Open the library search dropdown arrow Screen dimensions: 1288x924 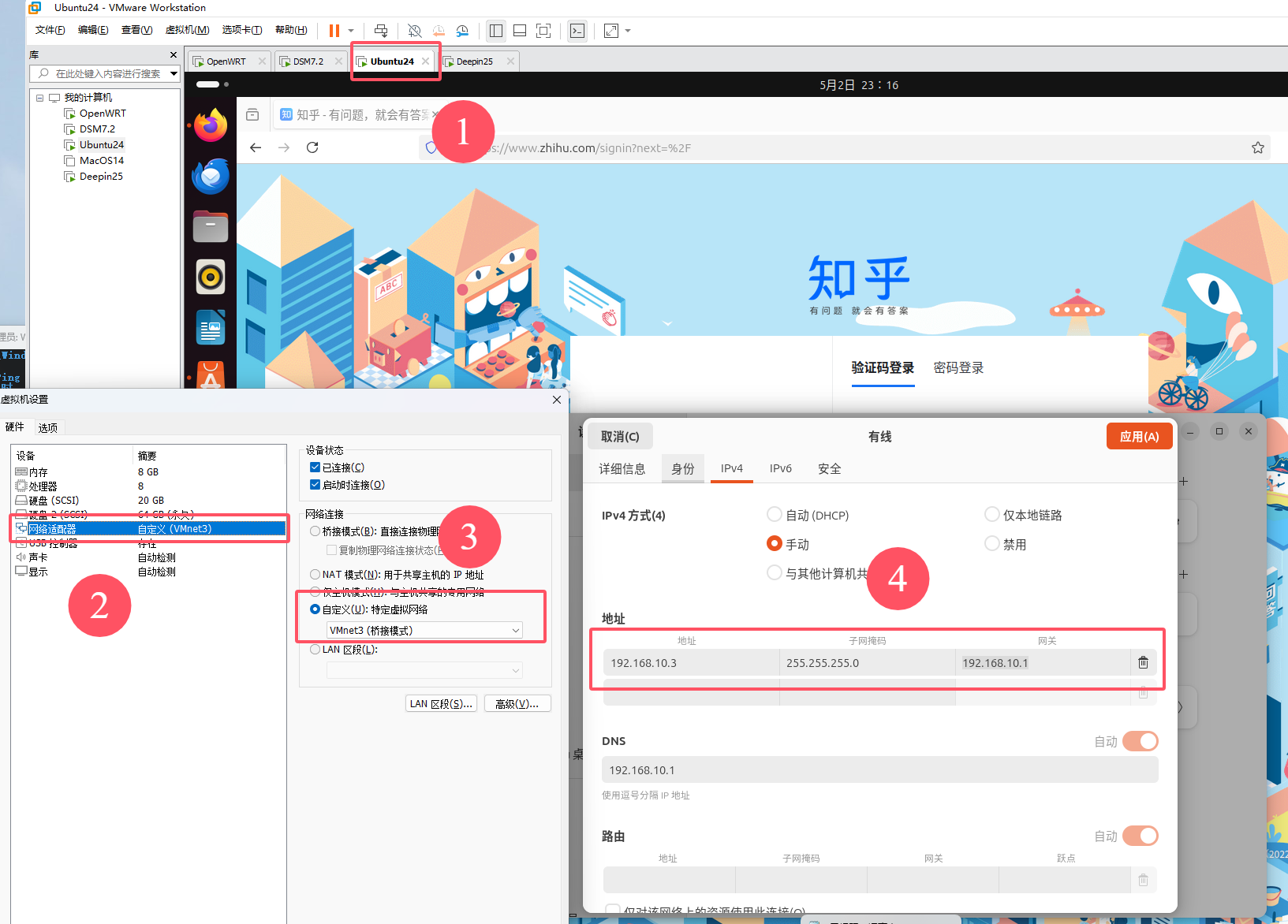[x=174, y=73]
